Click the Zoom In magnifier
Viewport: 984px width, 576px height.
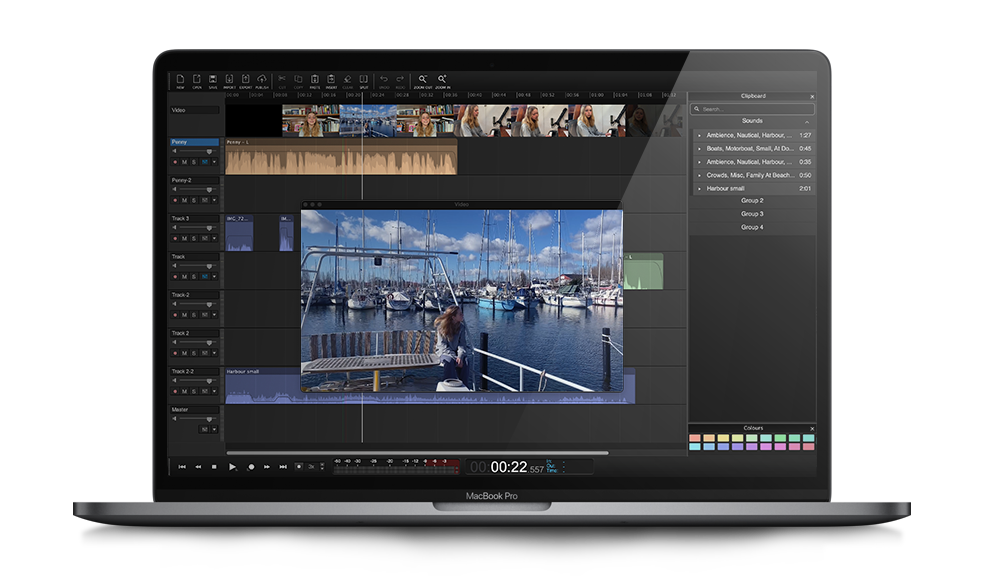(x=442, y=79)
